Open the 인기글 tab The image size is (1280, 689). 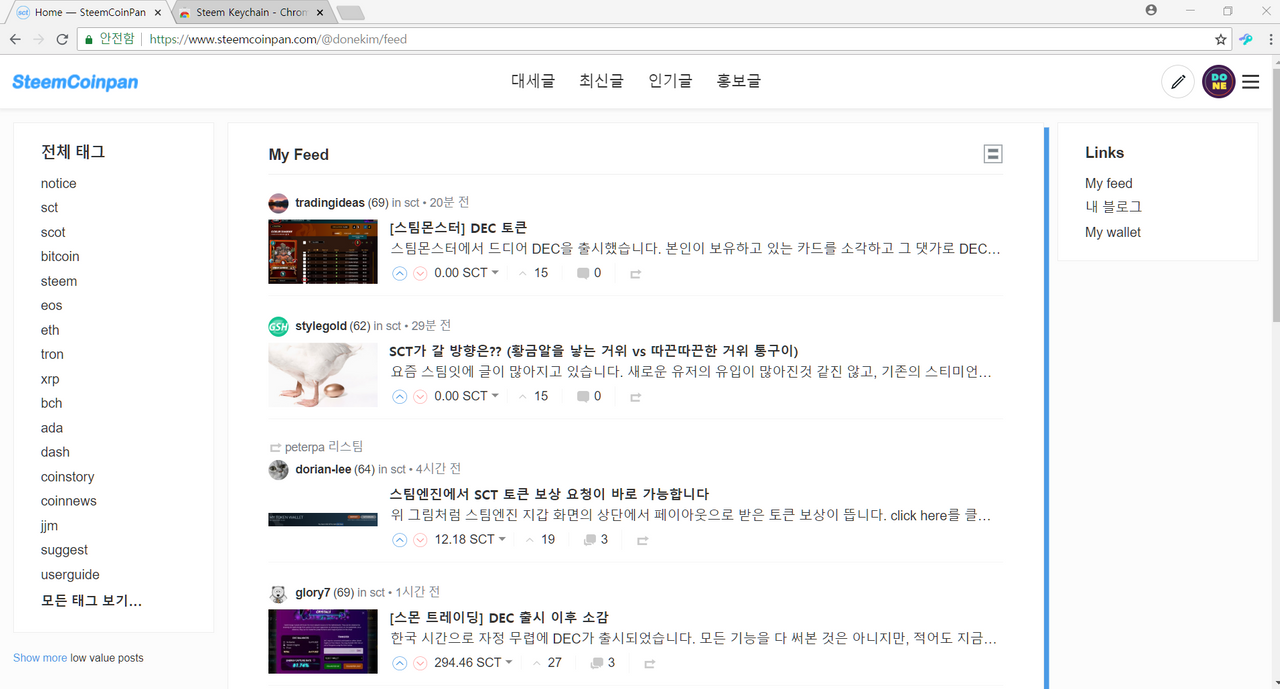670,81
